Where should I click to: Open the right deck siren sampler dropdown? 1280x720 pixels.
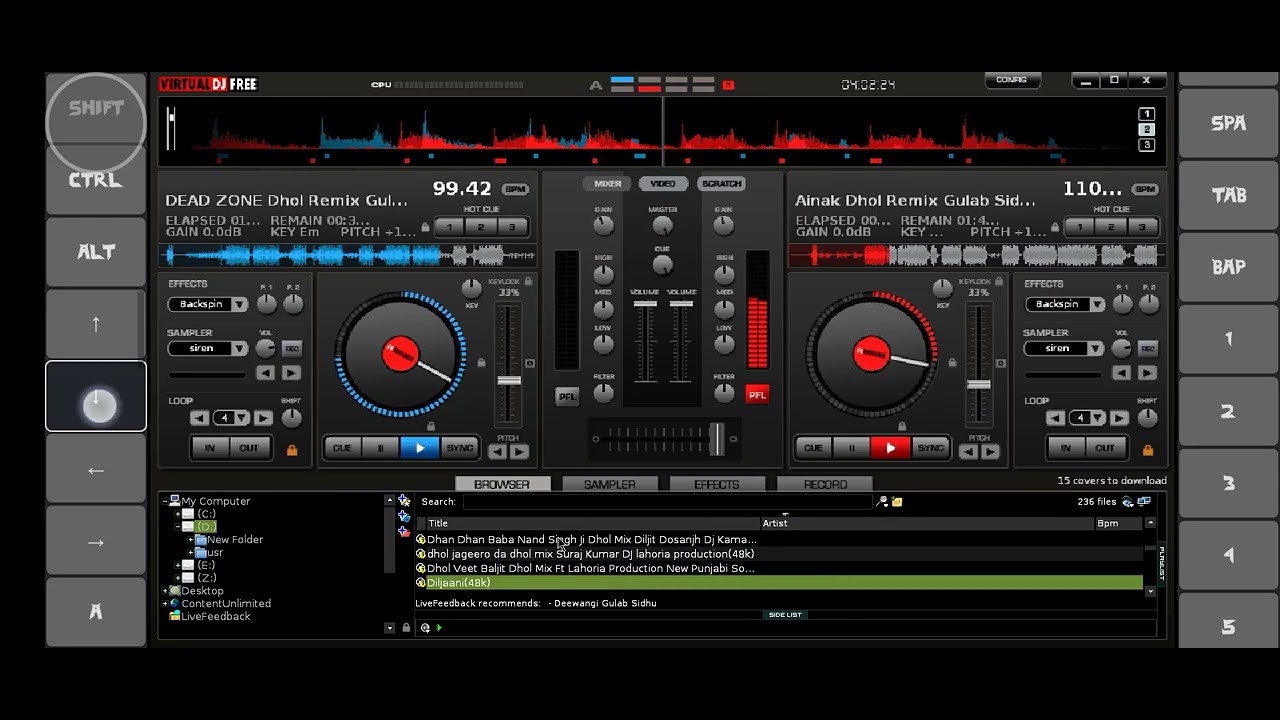coord(1096,348)
